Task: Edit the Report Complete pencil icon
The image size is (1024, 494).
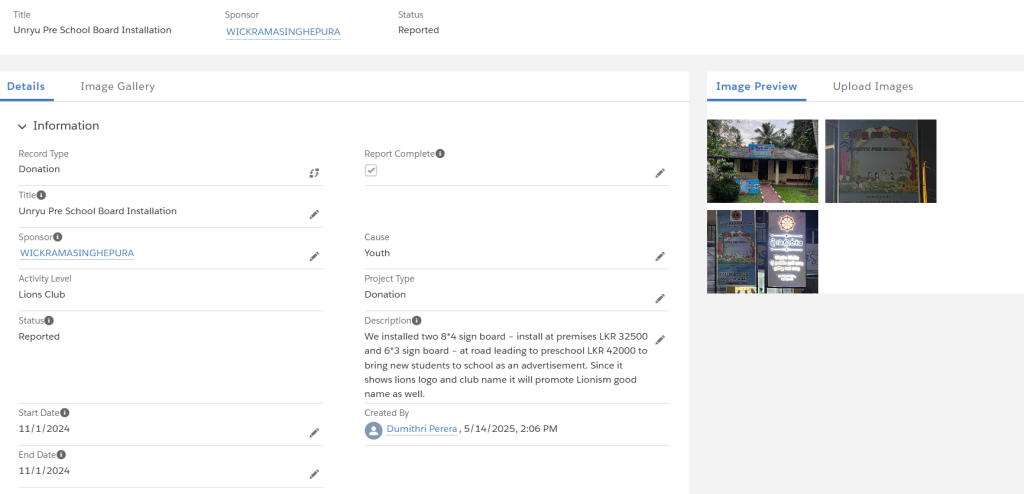Action: (660, 173)
